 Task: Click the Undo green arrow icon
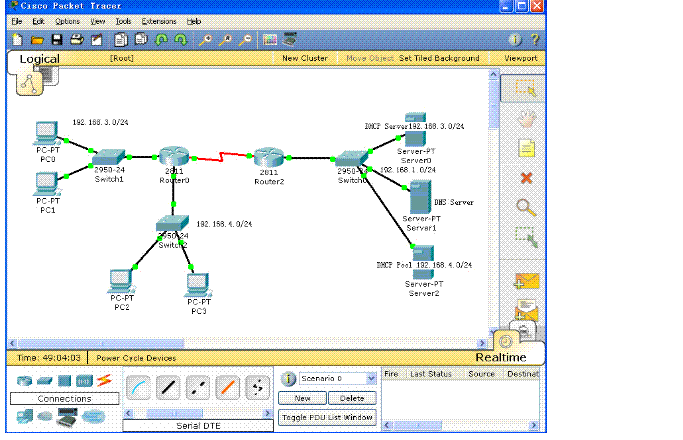pos(161,40)
